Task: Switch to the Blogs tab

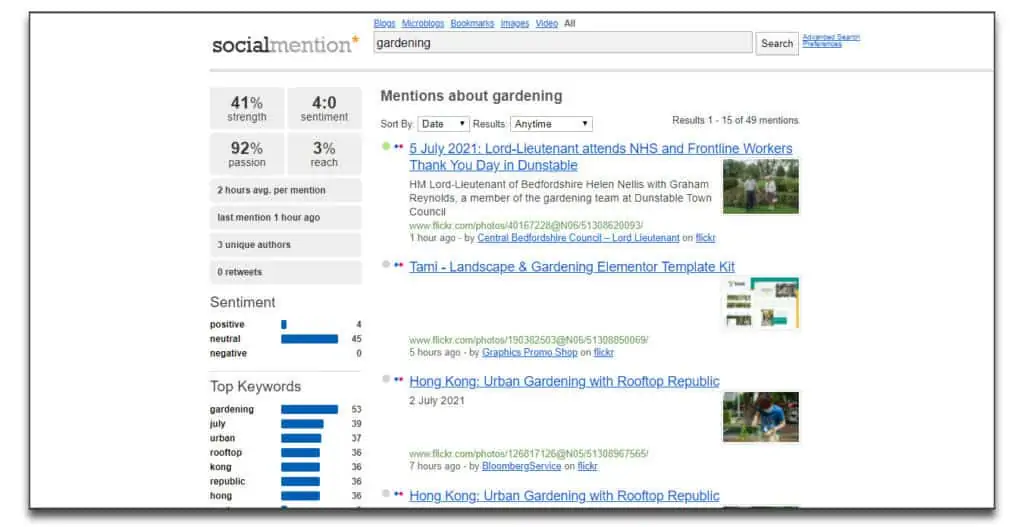Action: click(385, 23)
